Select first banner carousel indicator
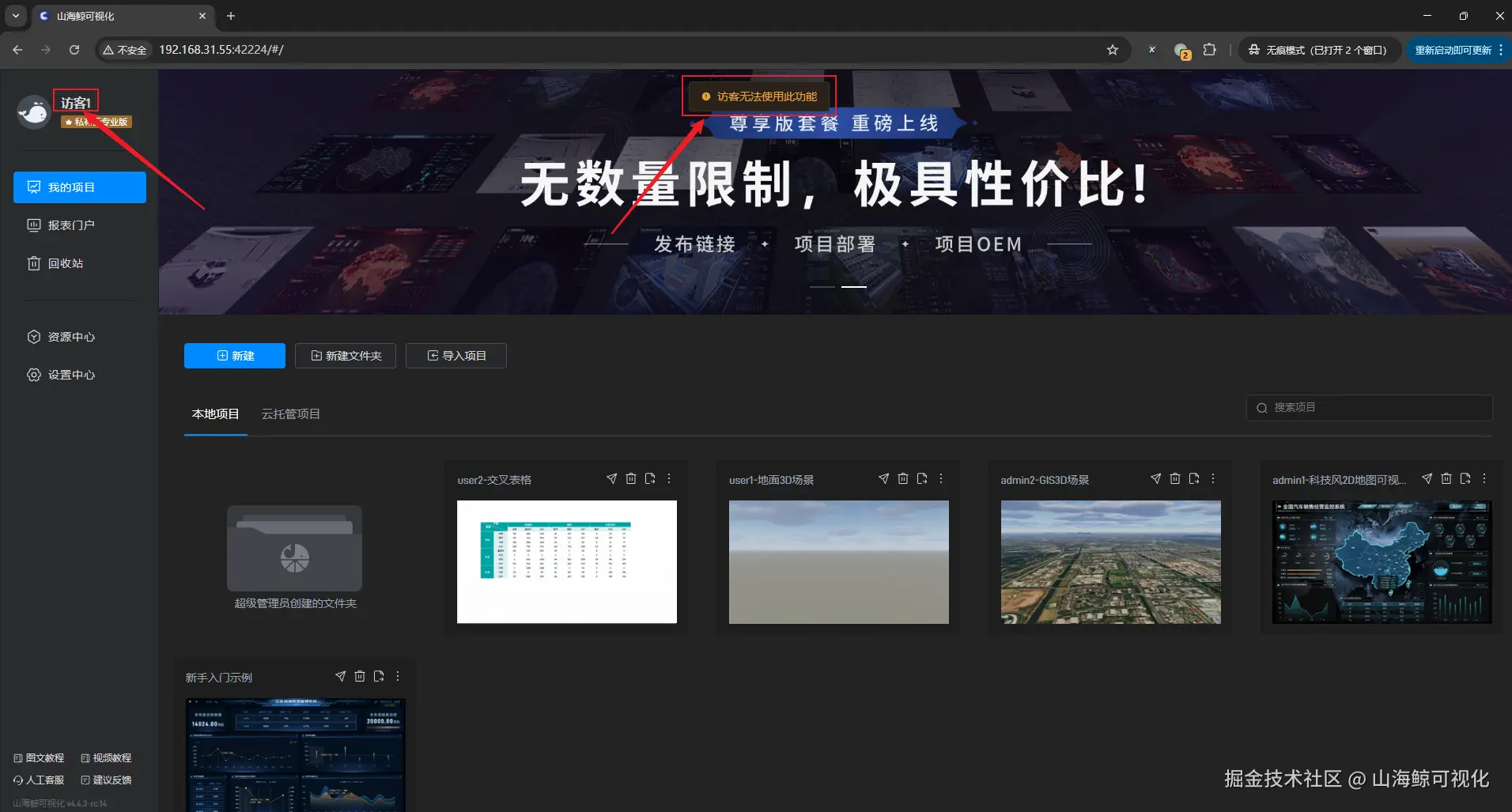1512x812 pixels. click(822, 286)
